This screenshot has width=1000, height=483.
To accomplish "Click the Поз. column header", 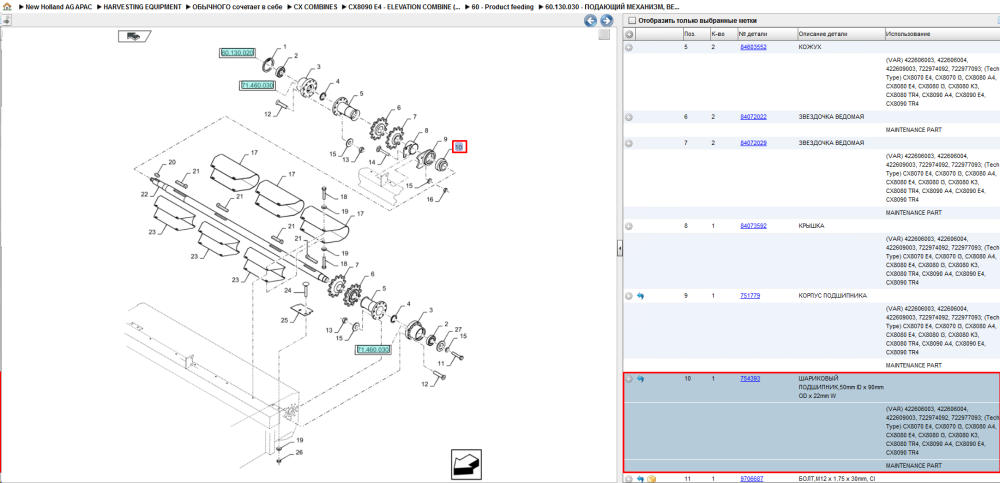I will click(x=695, y=34).
